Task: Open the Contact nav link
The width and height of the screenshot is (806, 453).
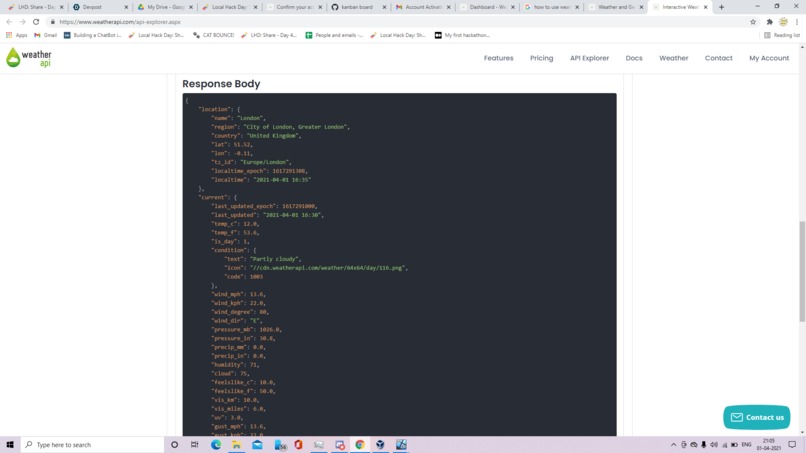Action: click(x=718, y=58)
